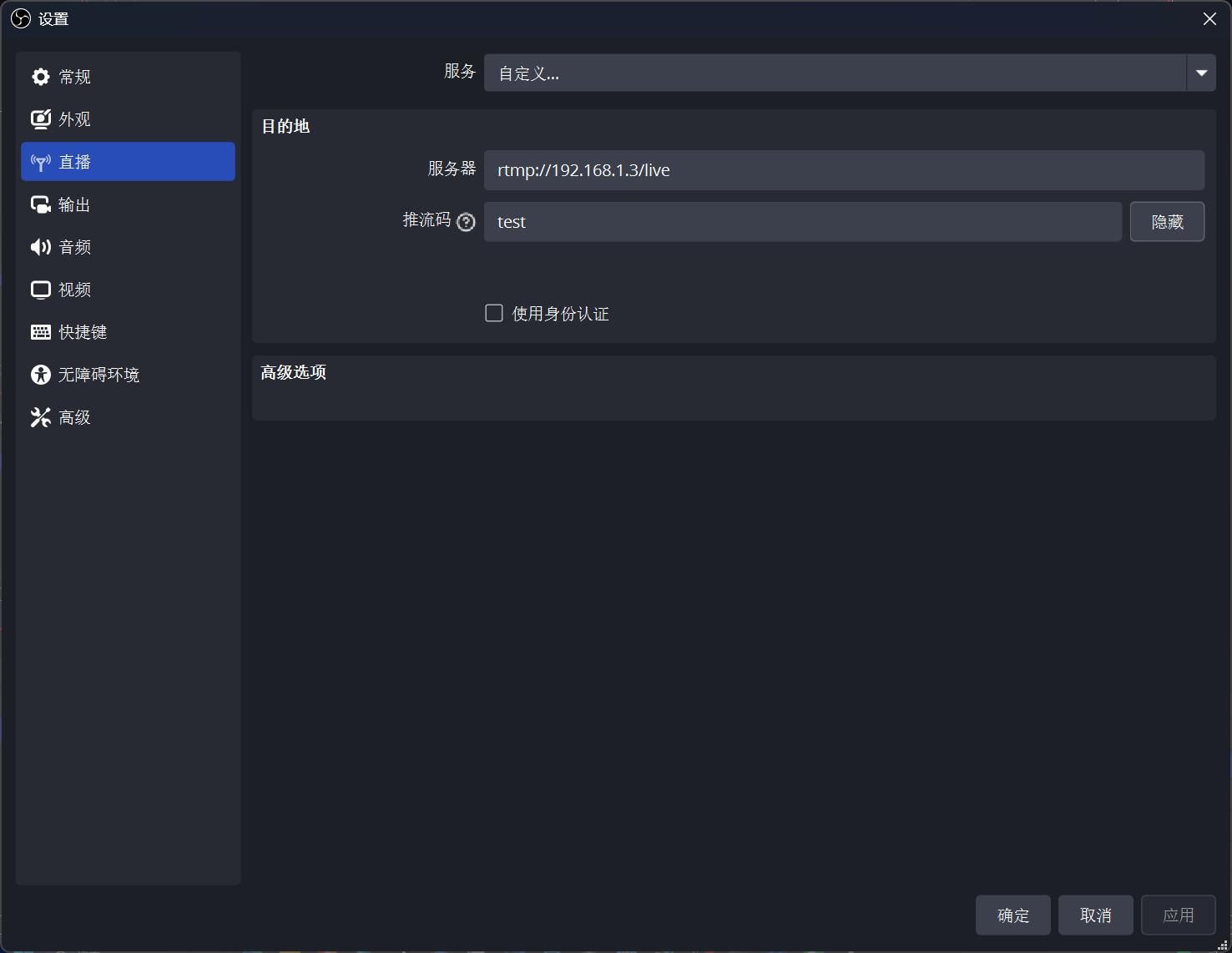The image size is (1232, 953).
Task: Click the 高级选项 section heading
Action: (x=293, y=372)
